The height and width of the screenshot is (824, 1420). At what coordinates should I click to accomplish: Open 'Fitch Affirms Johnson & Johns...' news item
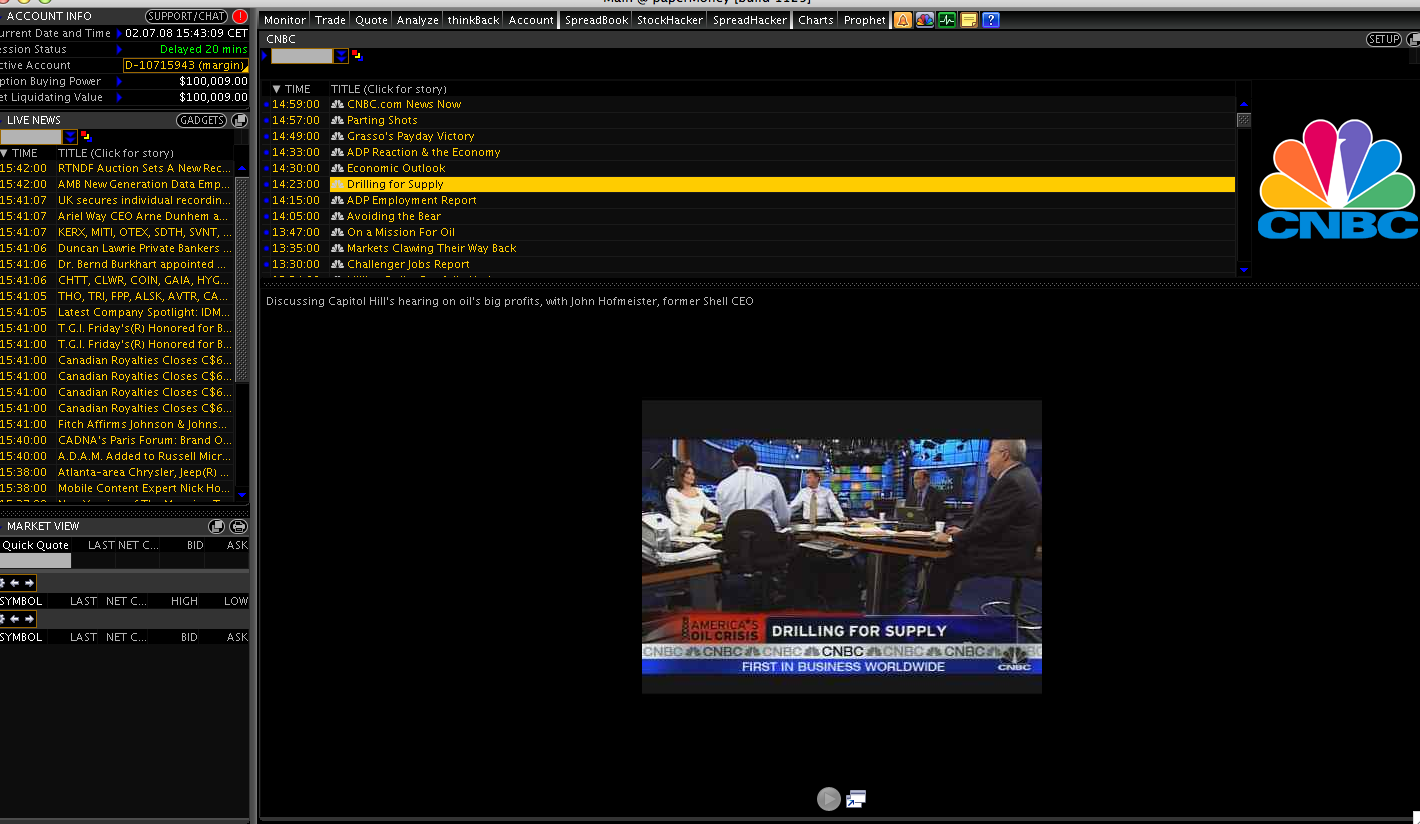pyautogui.click(x=145, y=424)
